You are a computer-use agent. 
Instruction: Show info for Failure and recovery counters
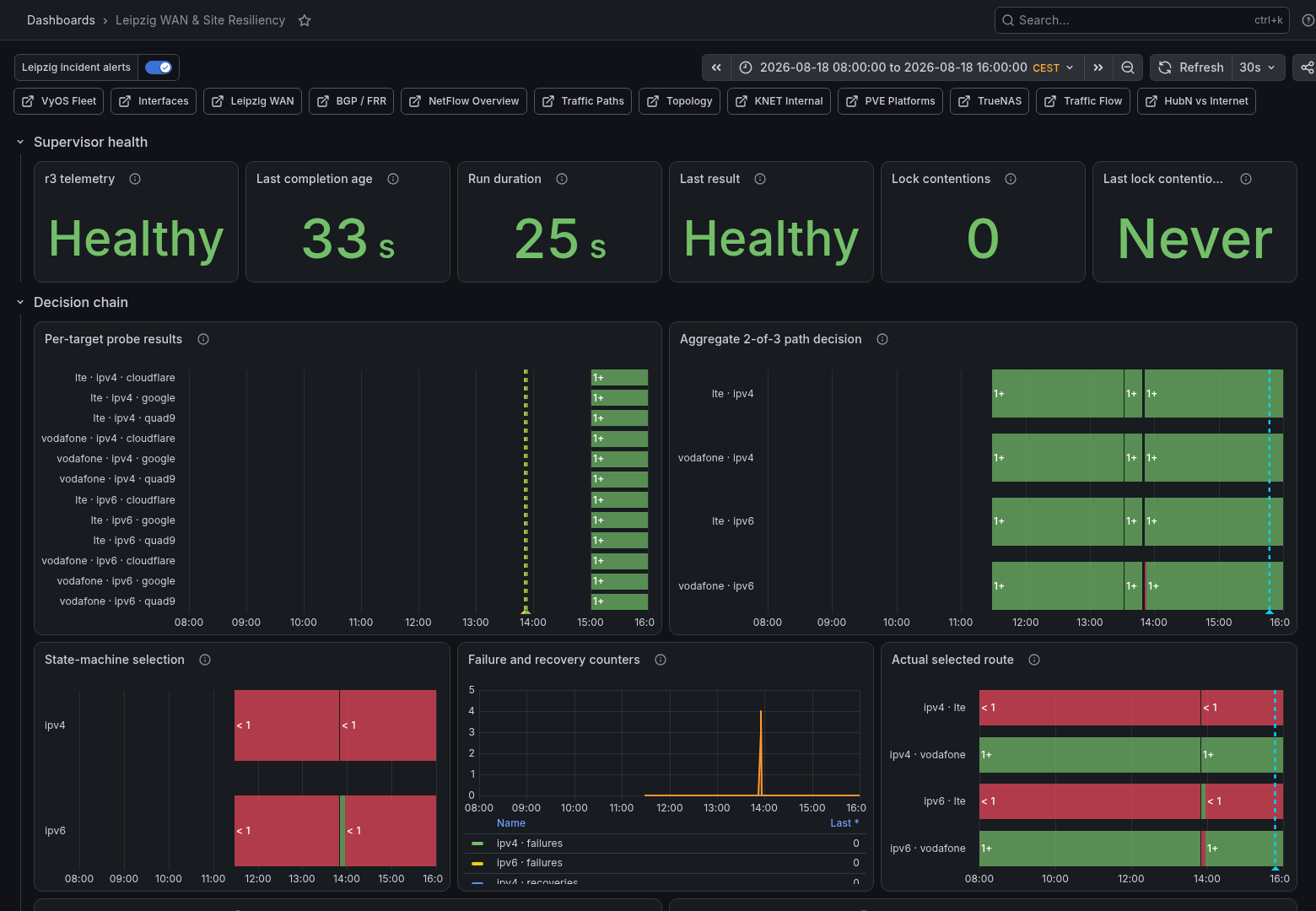661,660
